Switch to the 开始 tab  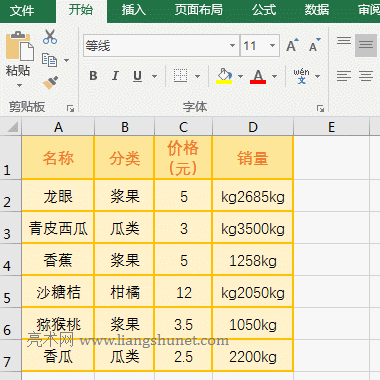coord(81,10)
